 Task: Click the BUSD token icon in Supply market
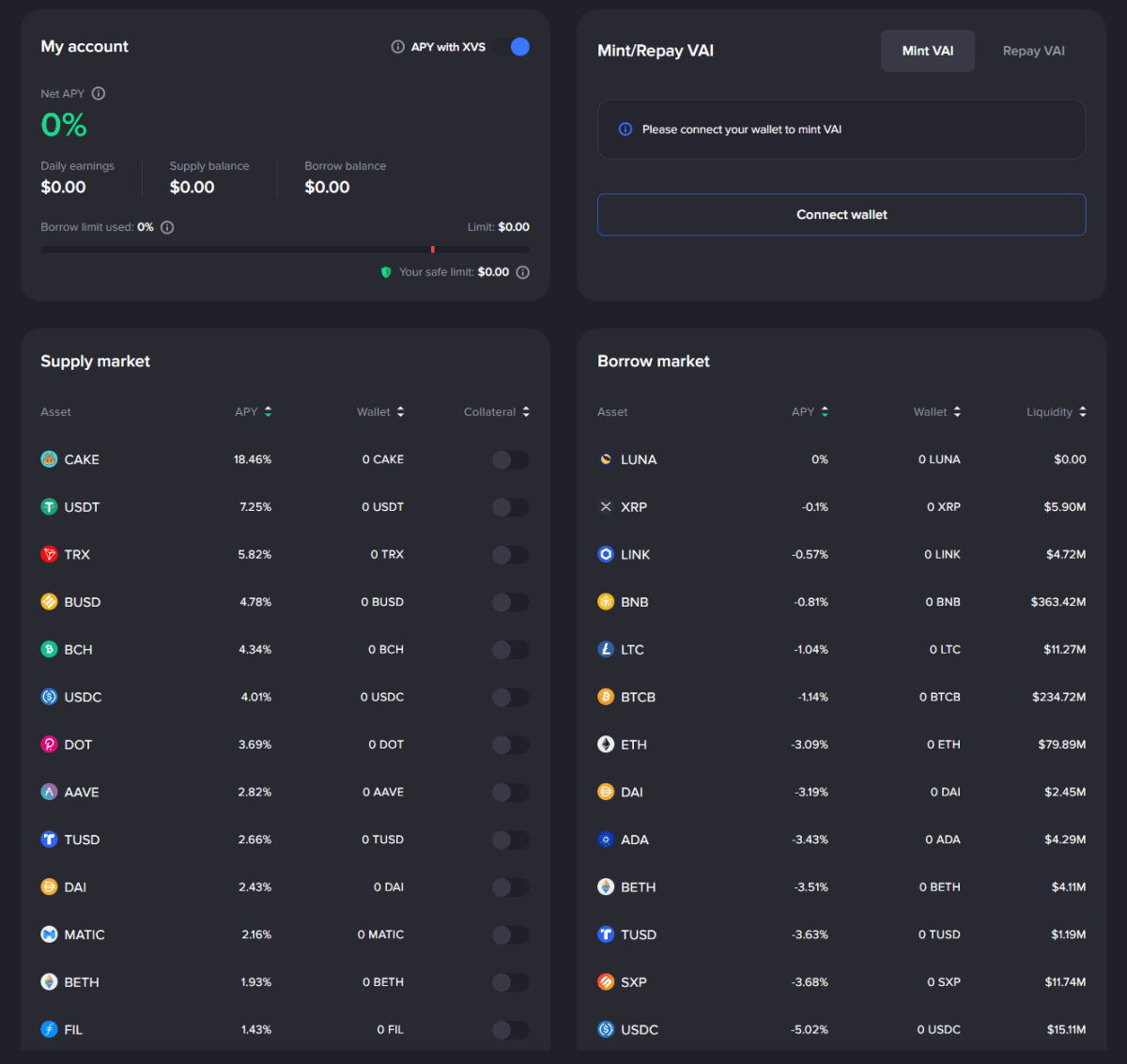pyautogui.click(x=49, y=602)
